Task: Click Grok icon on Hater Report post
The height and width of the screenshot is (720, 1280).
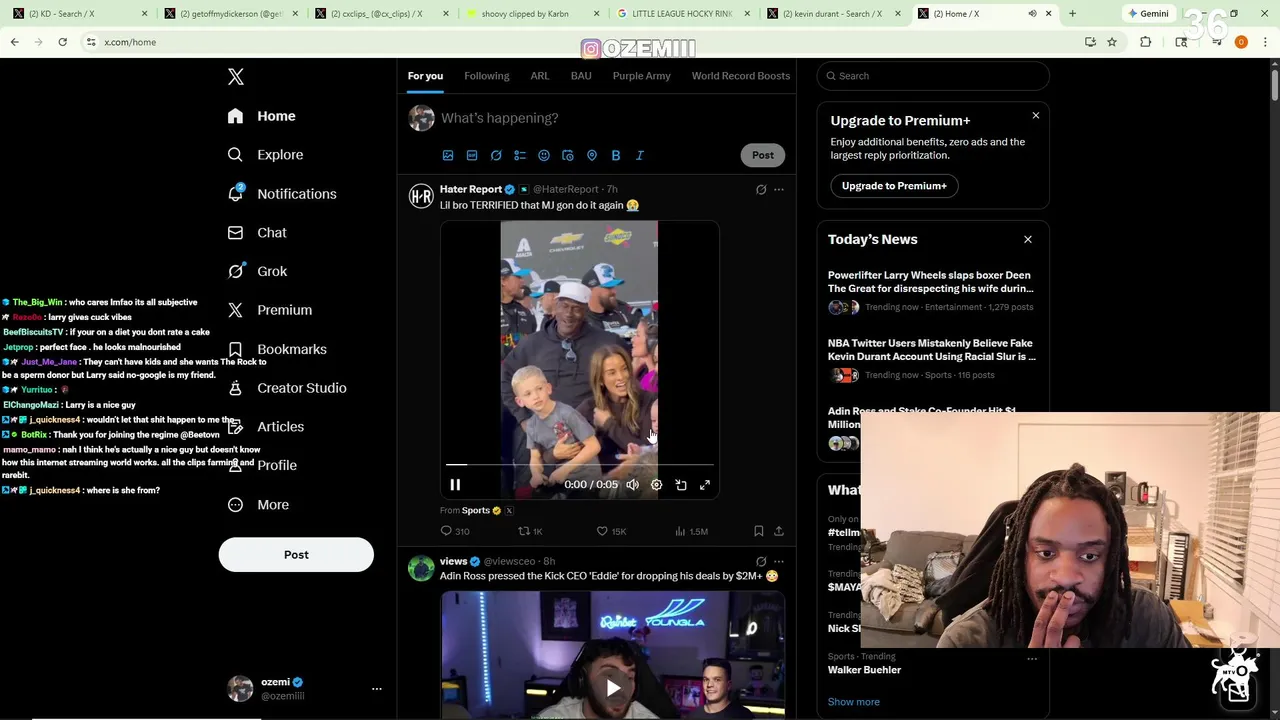Action: [761, 189]
